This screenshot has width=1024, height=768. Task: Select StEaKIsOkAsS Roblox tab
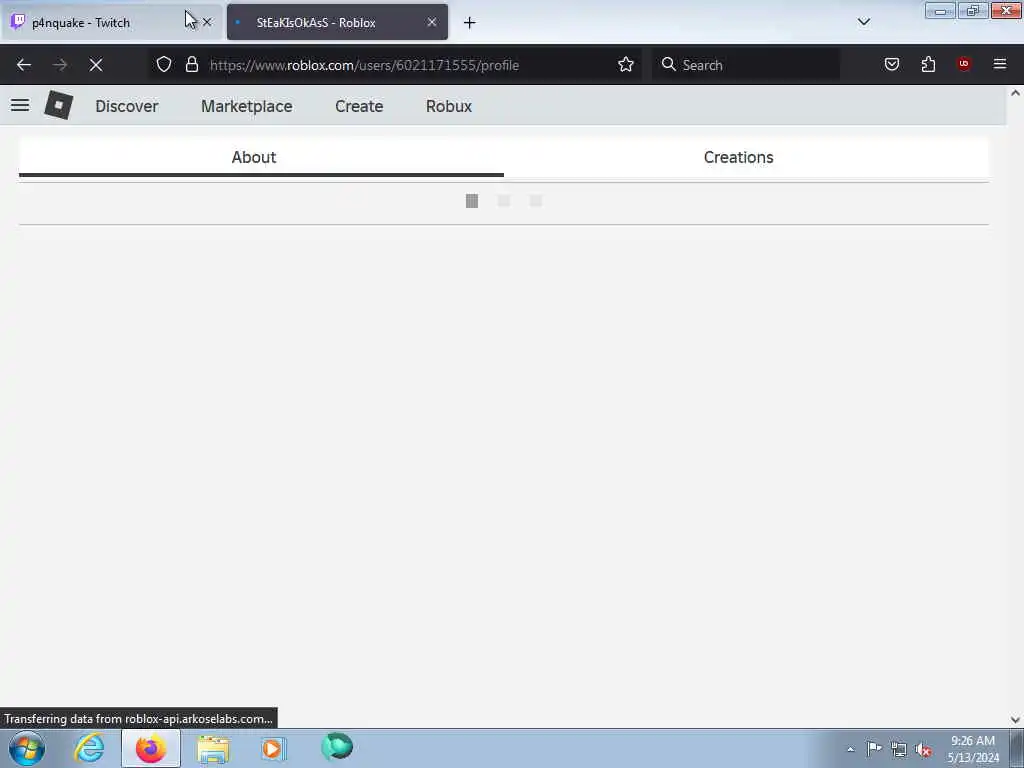click(x=338, y=23)
